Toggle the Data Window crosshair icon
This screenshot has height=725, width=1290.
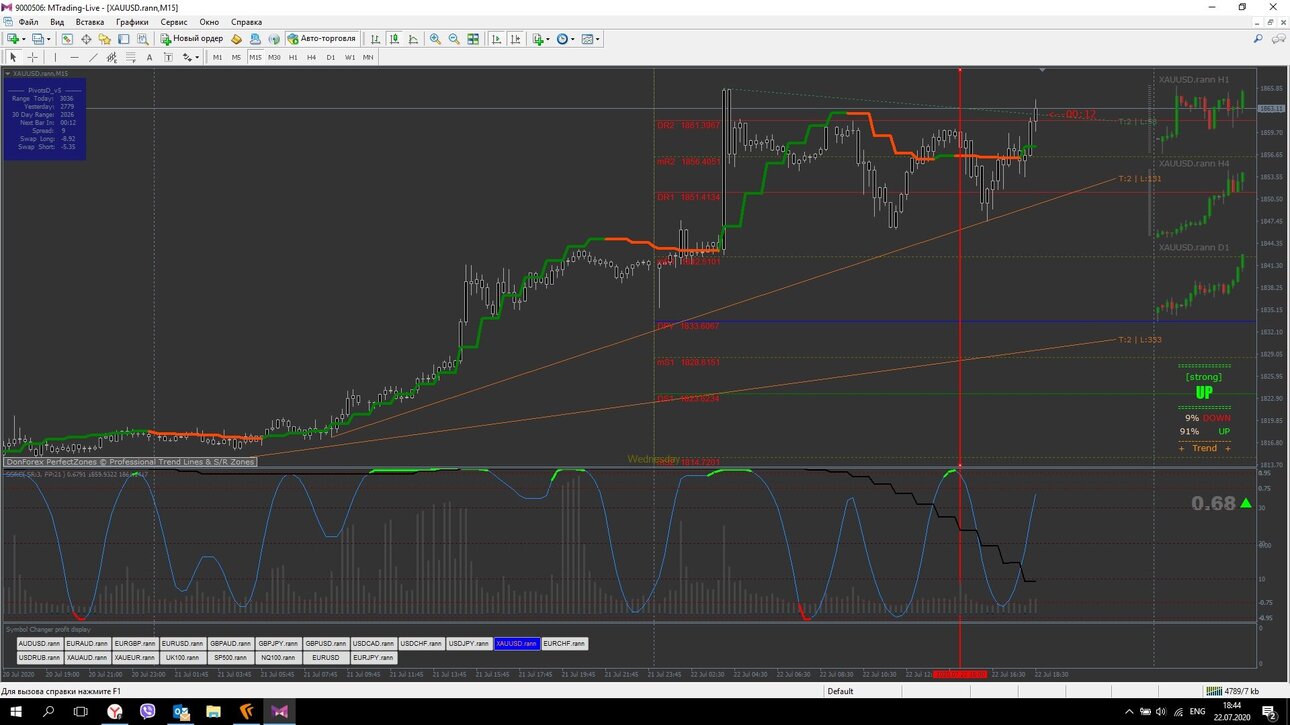86,39
